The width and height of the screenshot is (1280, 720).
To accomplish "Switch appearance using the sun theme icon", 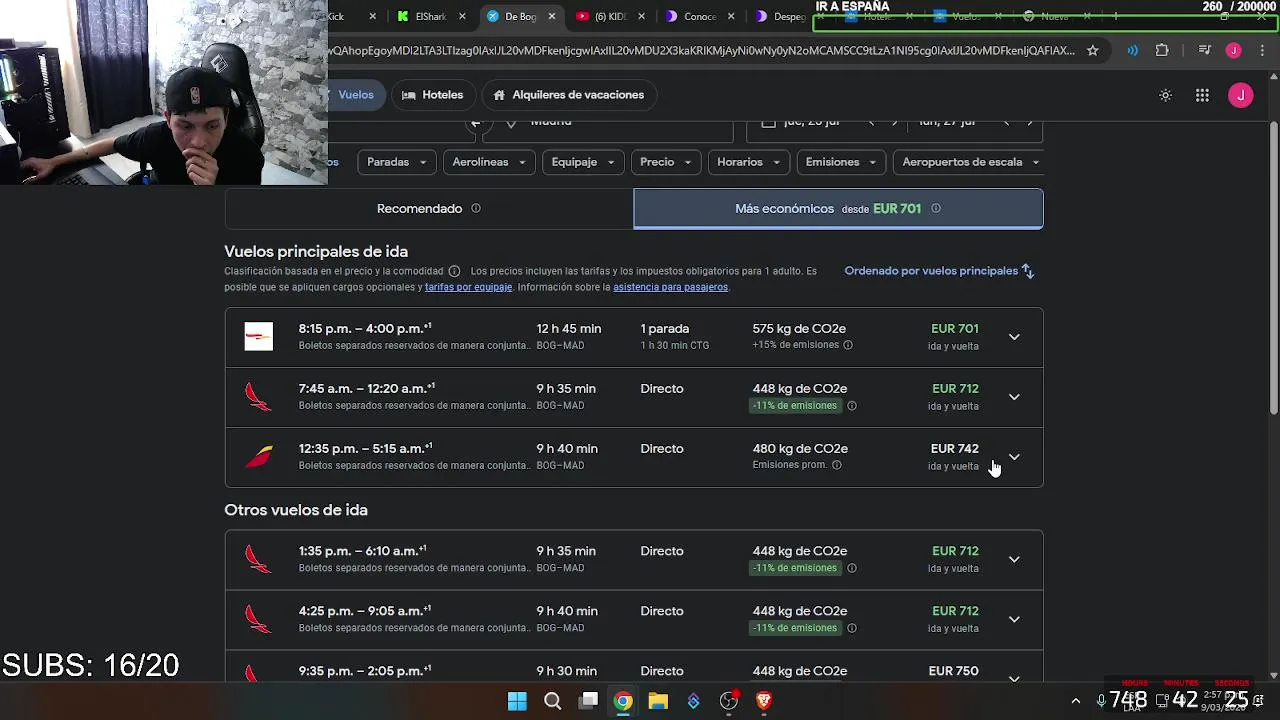I will pyautogui.click(x=1165, y=95).
